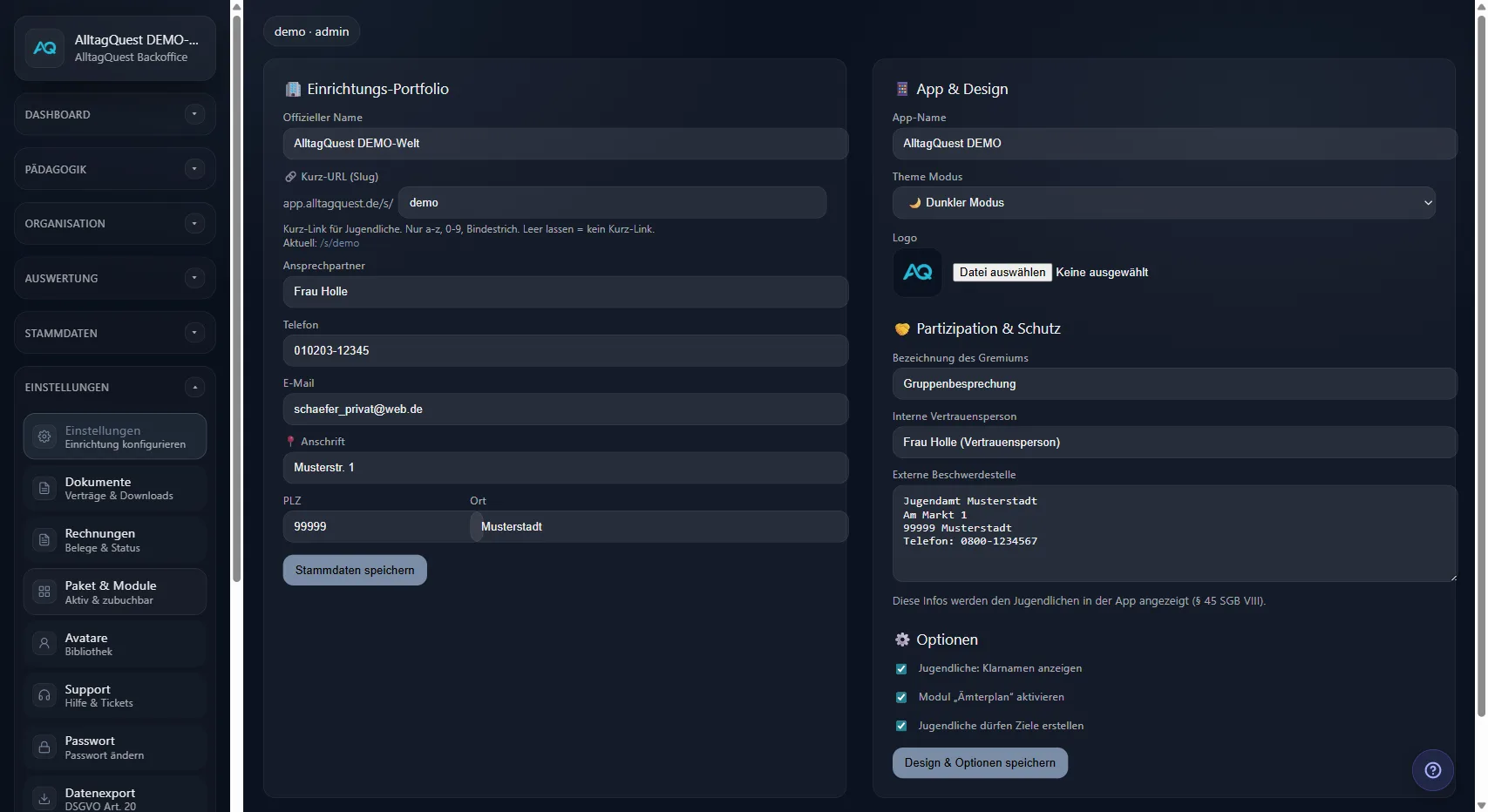Screen dimensions: 1488x812
Task: Click the Datenexport download icon
Action: click(44, 799)
